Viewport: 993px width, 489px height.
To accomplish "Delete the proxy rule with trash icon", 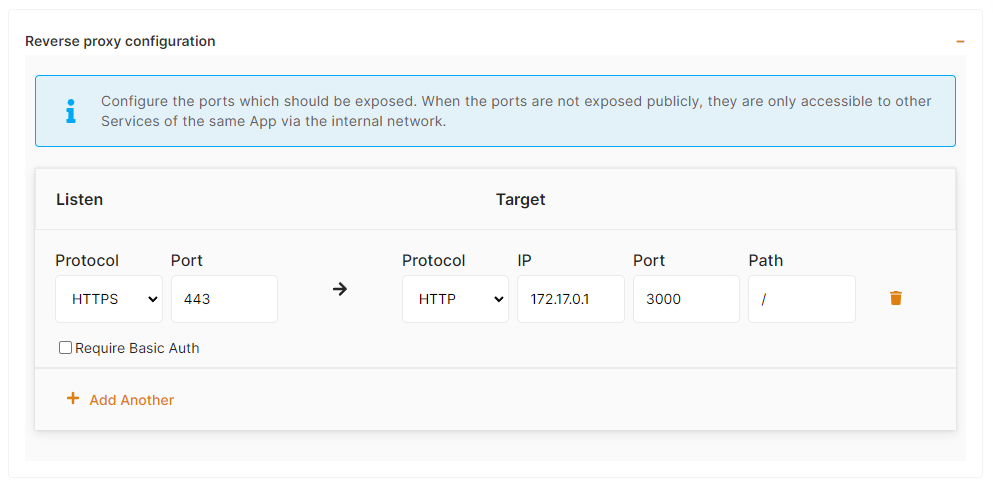I will 895,298.
